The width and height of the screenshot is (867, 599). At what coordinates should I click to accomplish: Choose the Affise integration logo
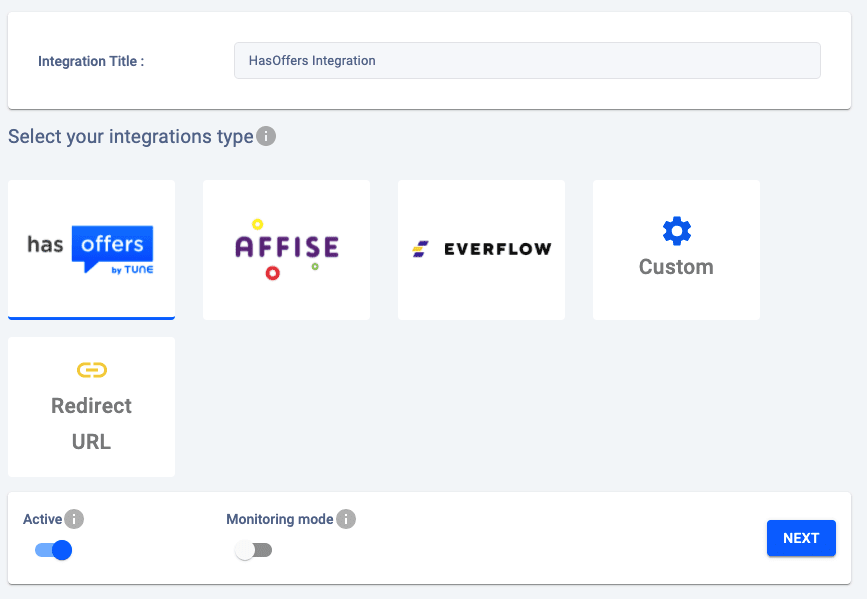[x=286, y=249]
